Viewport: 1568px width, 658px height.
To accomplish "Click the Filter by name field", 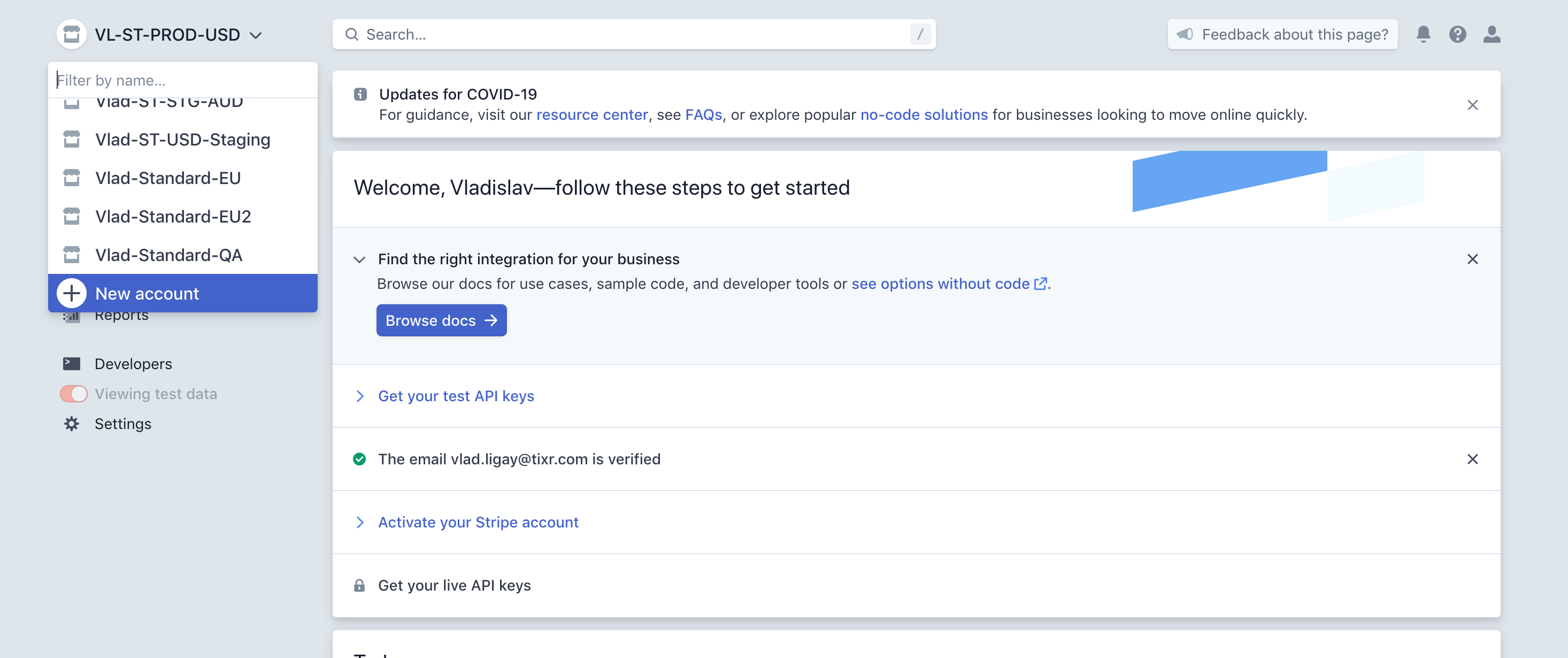I will tap(182, 80).
